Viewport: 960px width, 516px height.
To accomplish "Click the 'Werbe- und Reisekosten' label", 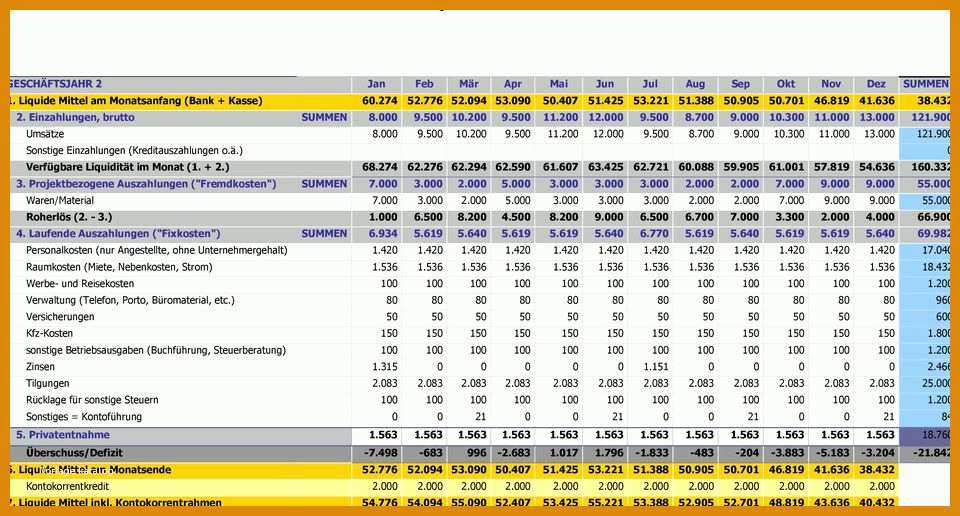I will [x=80, y=283].
